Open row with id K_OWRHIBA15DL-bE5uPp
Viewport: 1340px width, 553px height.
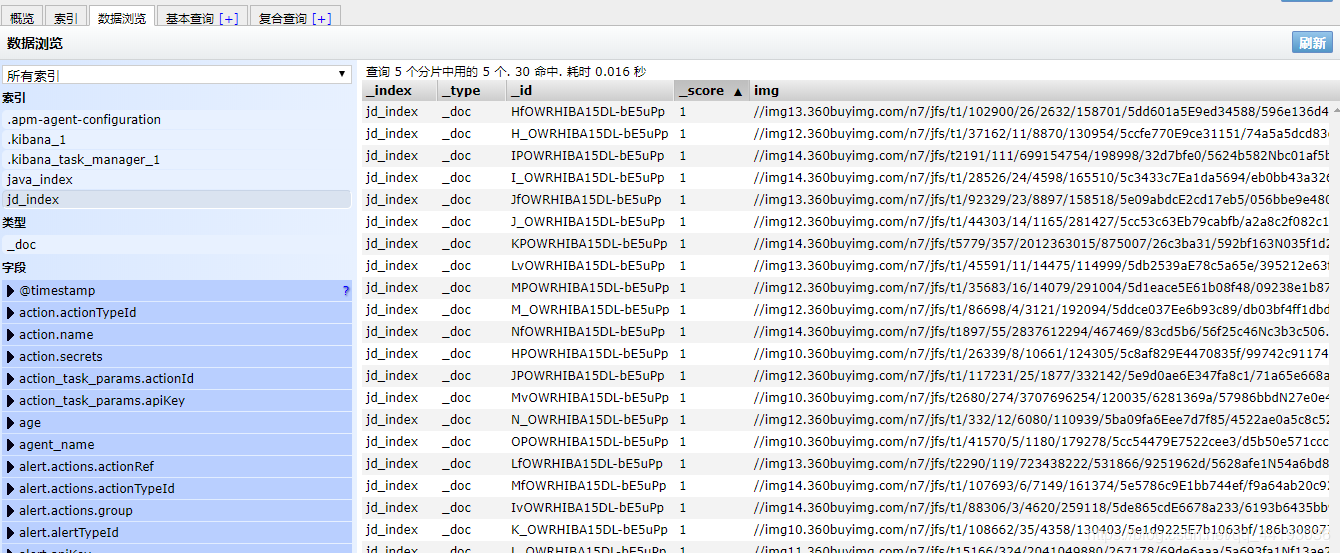850,529
